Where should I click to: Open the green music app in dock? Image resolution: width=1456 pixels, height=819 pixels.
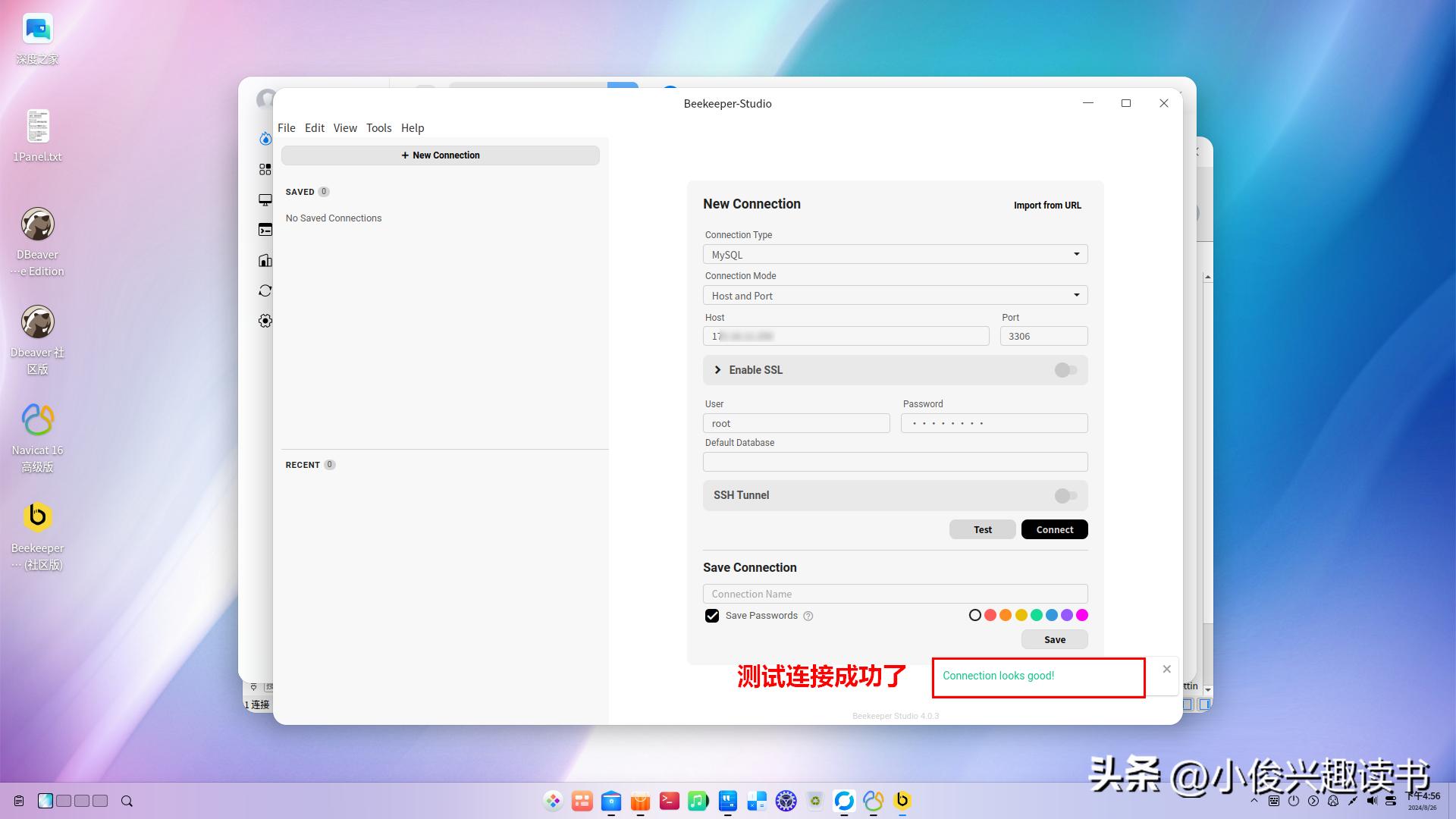tap(698, 801)
